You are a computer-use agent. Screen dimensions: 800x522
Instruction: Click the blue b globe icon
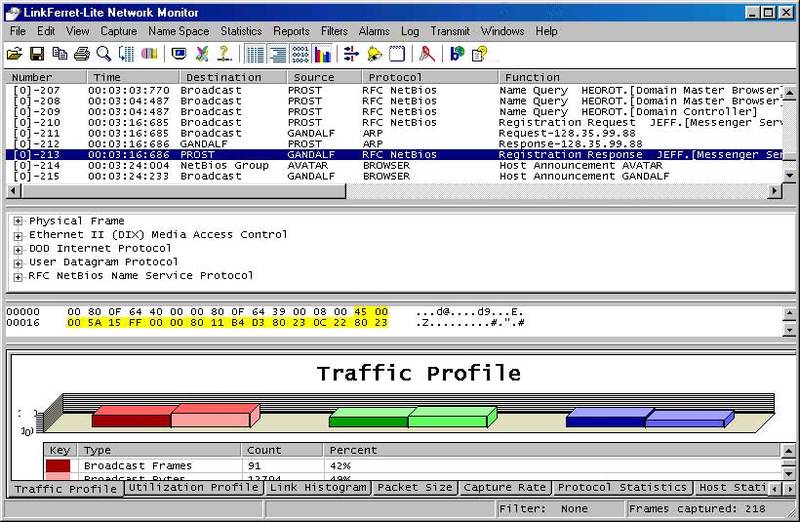point(457,54)
